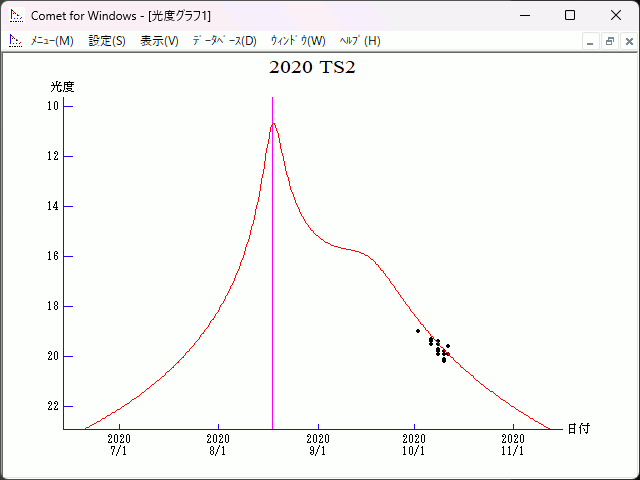This screenshot has height=480, width=640.
Task: Close the inner 光度グラフ1 window
Action: pyautogui.click(x=628, y=41)
